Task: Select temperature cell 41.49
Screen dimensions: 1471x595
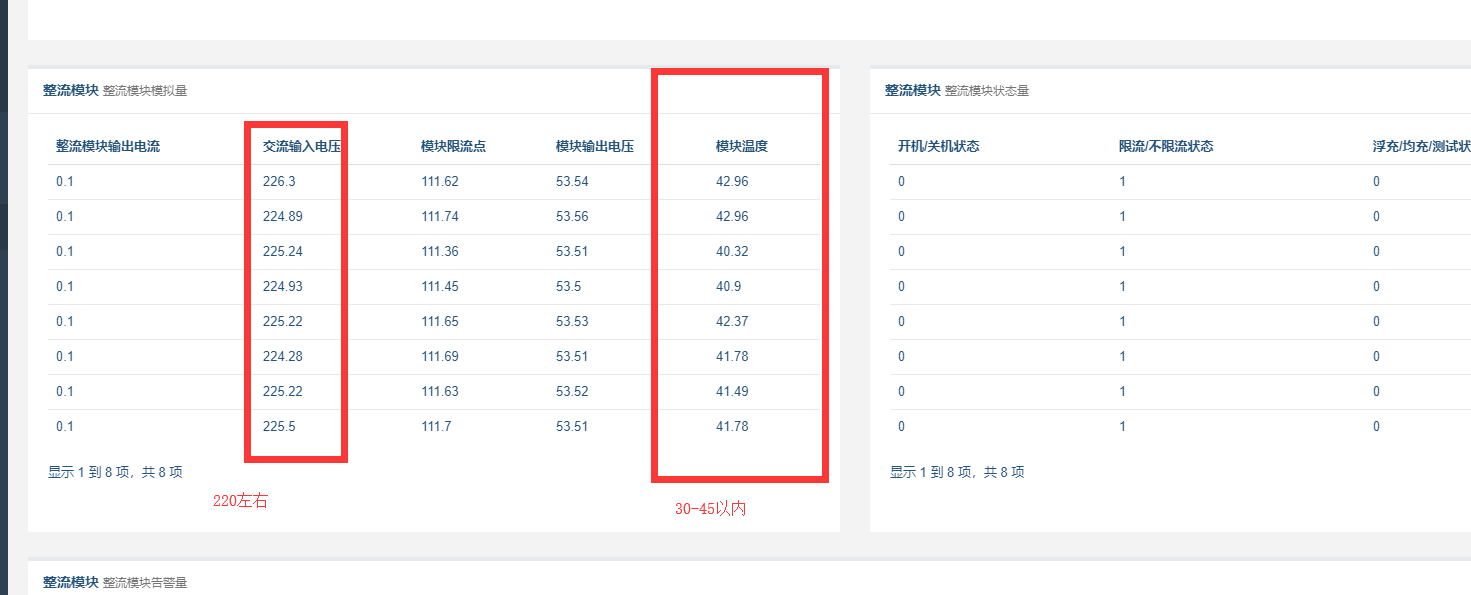Action: coord(732,391)
